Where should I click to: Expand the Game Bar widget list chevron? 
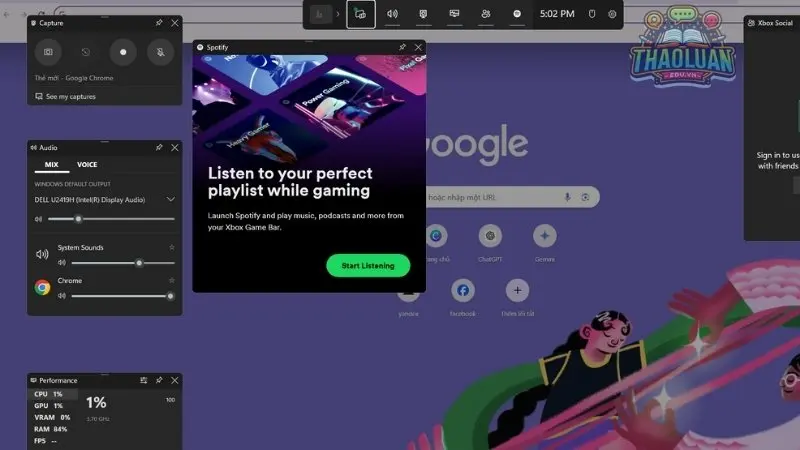click(x=338, y=14)
